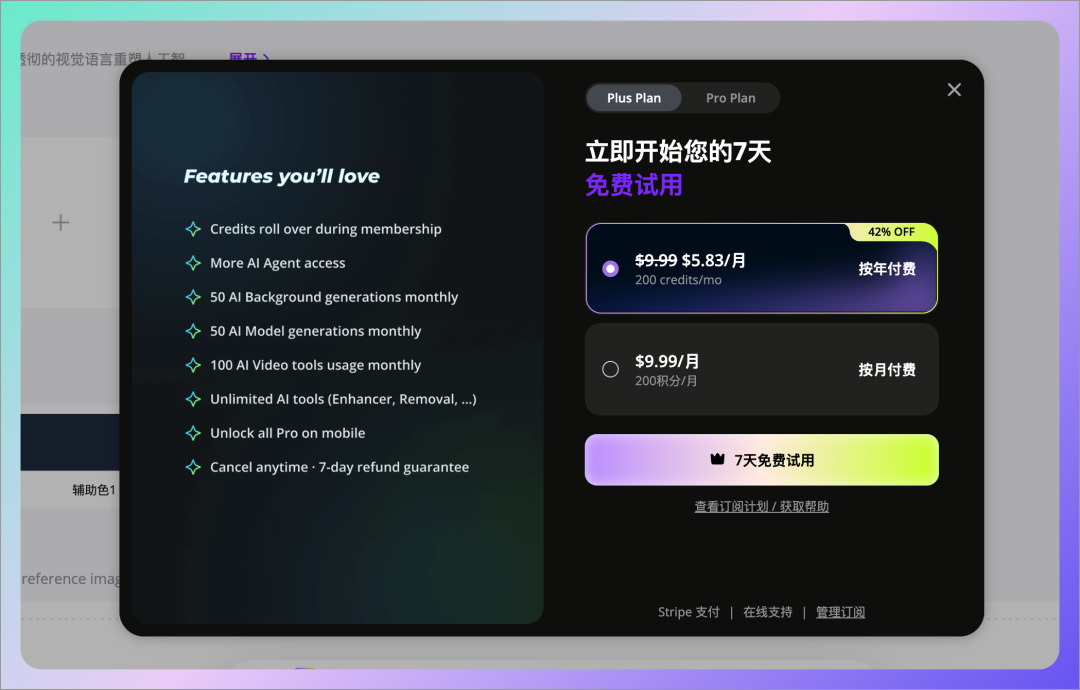Click star icon beside More AI Agent access
The height and width of the screenshot is (690, 1080).
[x=193, y=263]
